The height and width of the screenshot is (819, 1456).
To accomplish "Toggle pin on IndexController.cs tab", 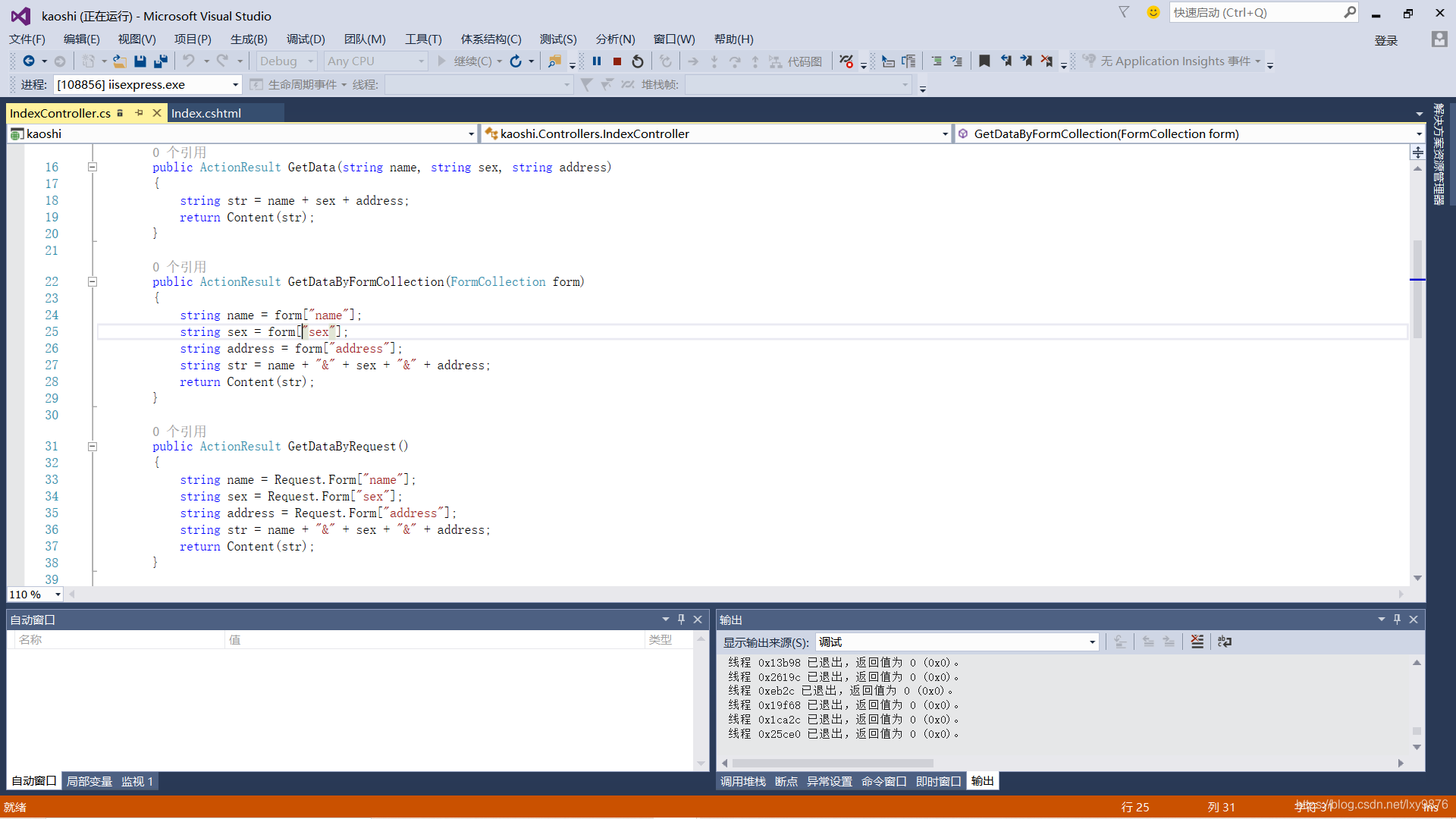I will (x=139, y=113).
